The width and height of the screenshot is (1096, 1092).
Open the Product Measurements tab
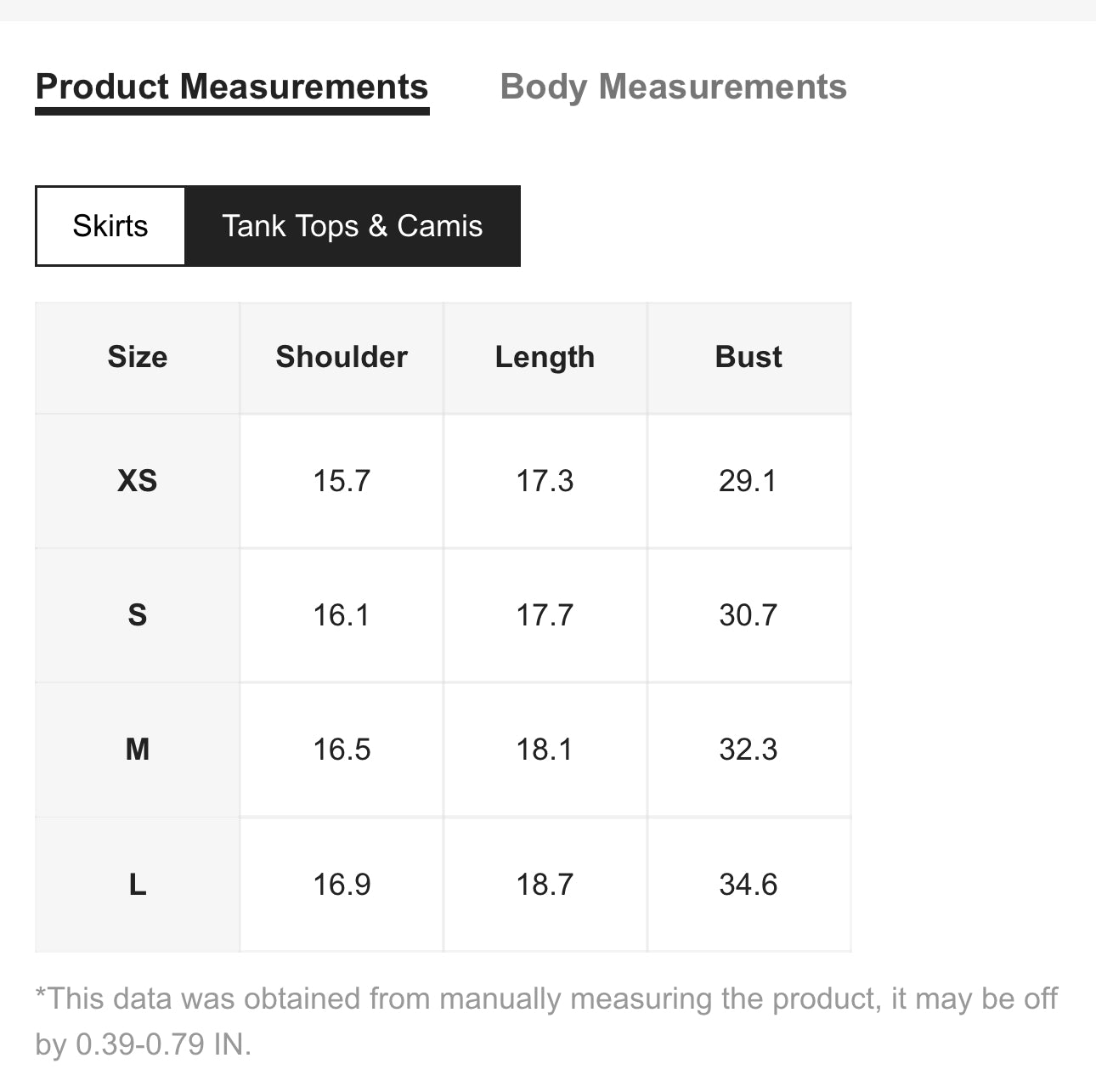coord(232,88)
